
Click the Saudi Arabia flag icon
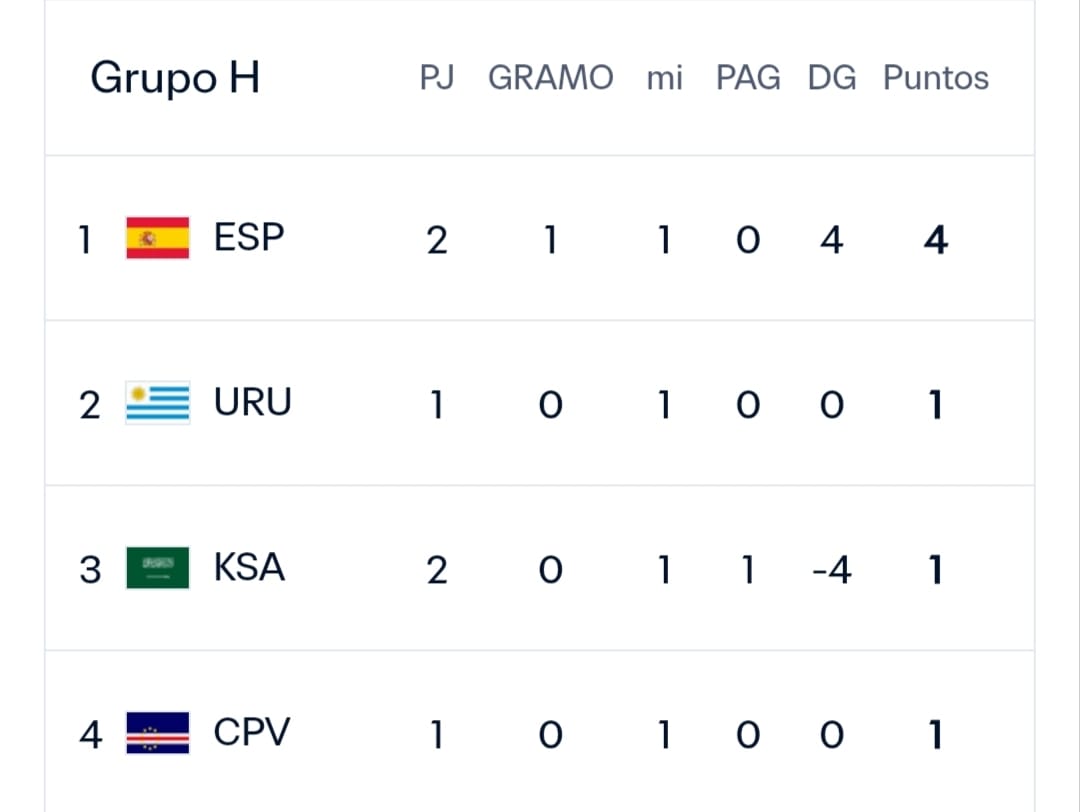(x=158, y=568)
